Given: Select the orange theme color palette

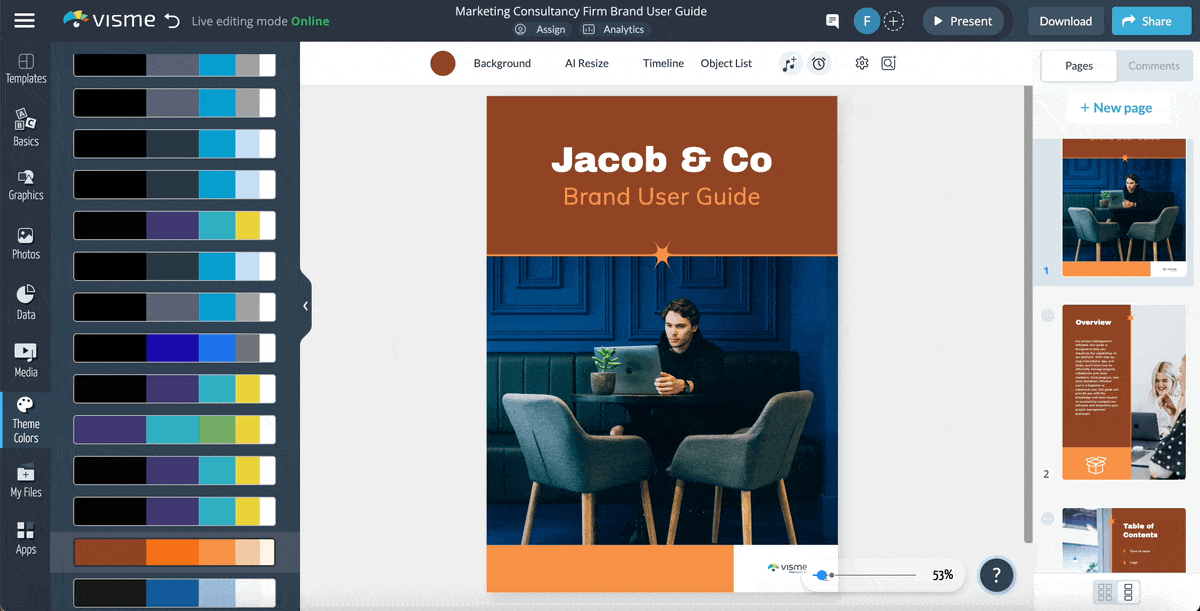Looking at the screenshot, I should [x=173, y=551].
